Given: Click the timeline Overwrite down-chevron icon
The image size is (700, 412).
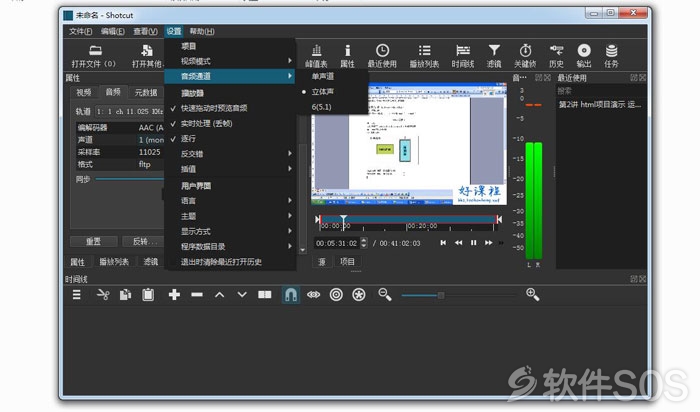Looking at the screenshot, I should (242, 295).
